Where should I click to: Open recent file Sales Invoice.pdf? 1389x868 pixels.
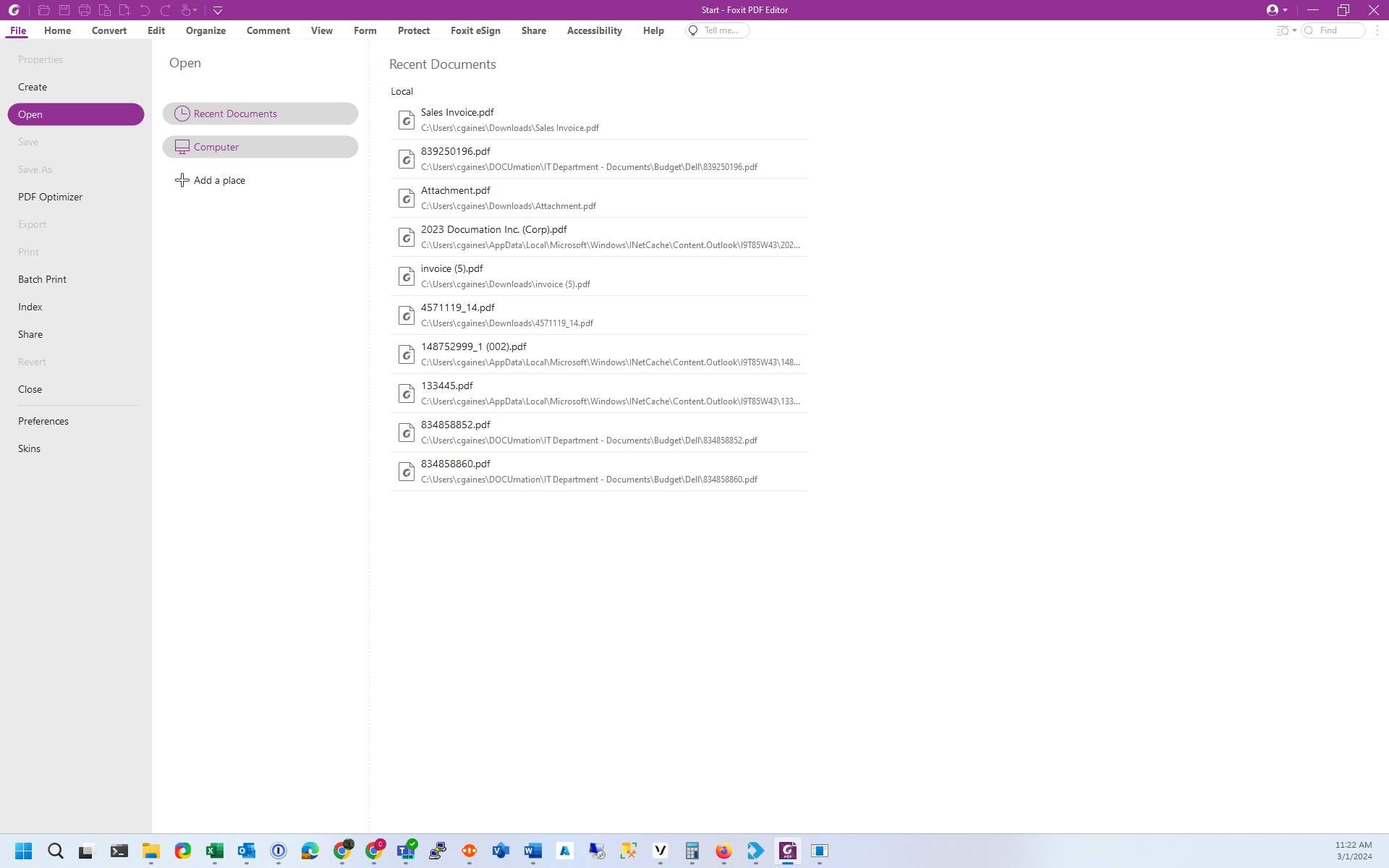coord(457,113)
